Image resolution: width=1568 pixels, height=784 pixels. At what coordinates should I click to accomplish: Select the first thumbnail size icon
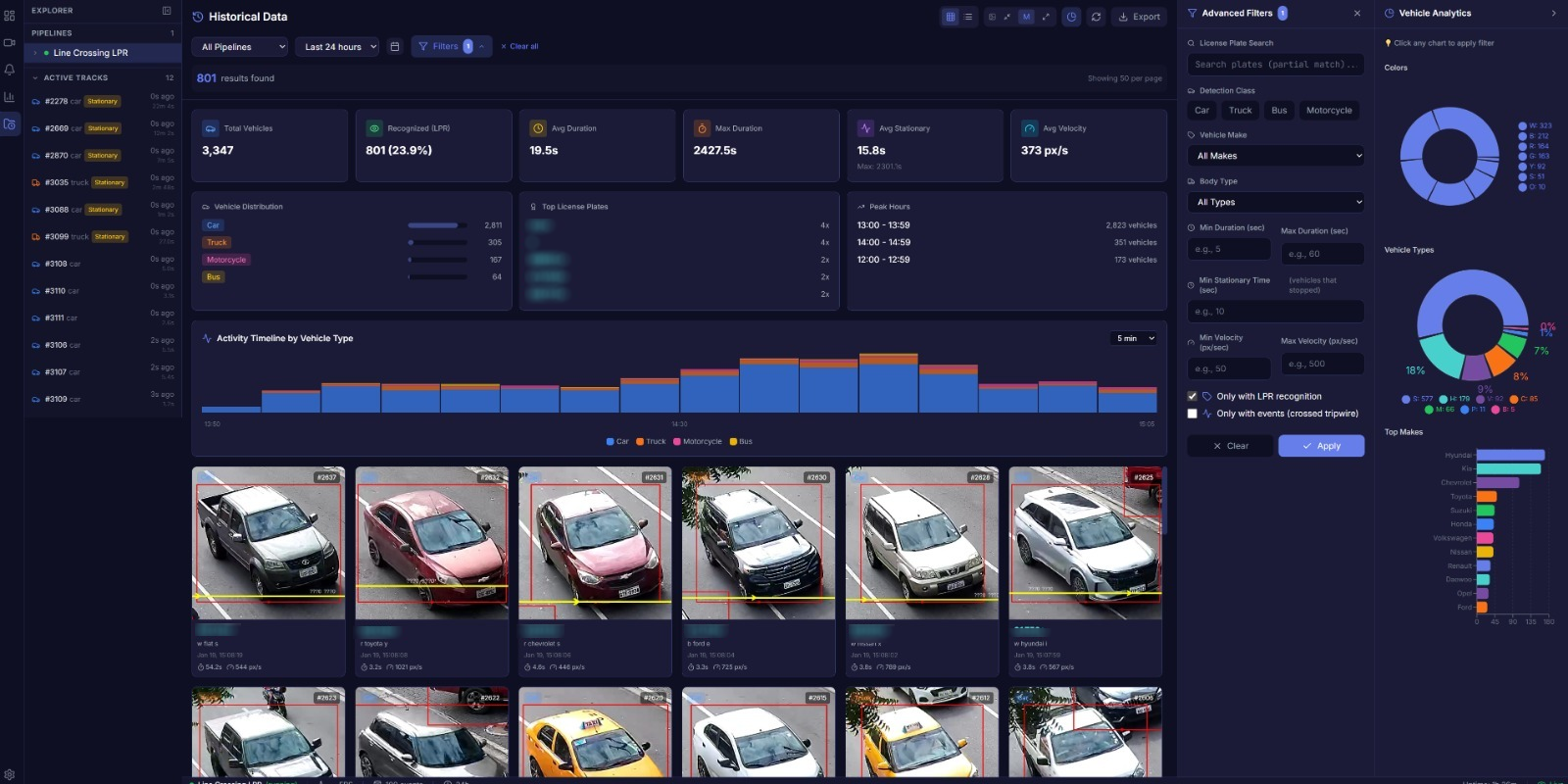[992, 17]
